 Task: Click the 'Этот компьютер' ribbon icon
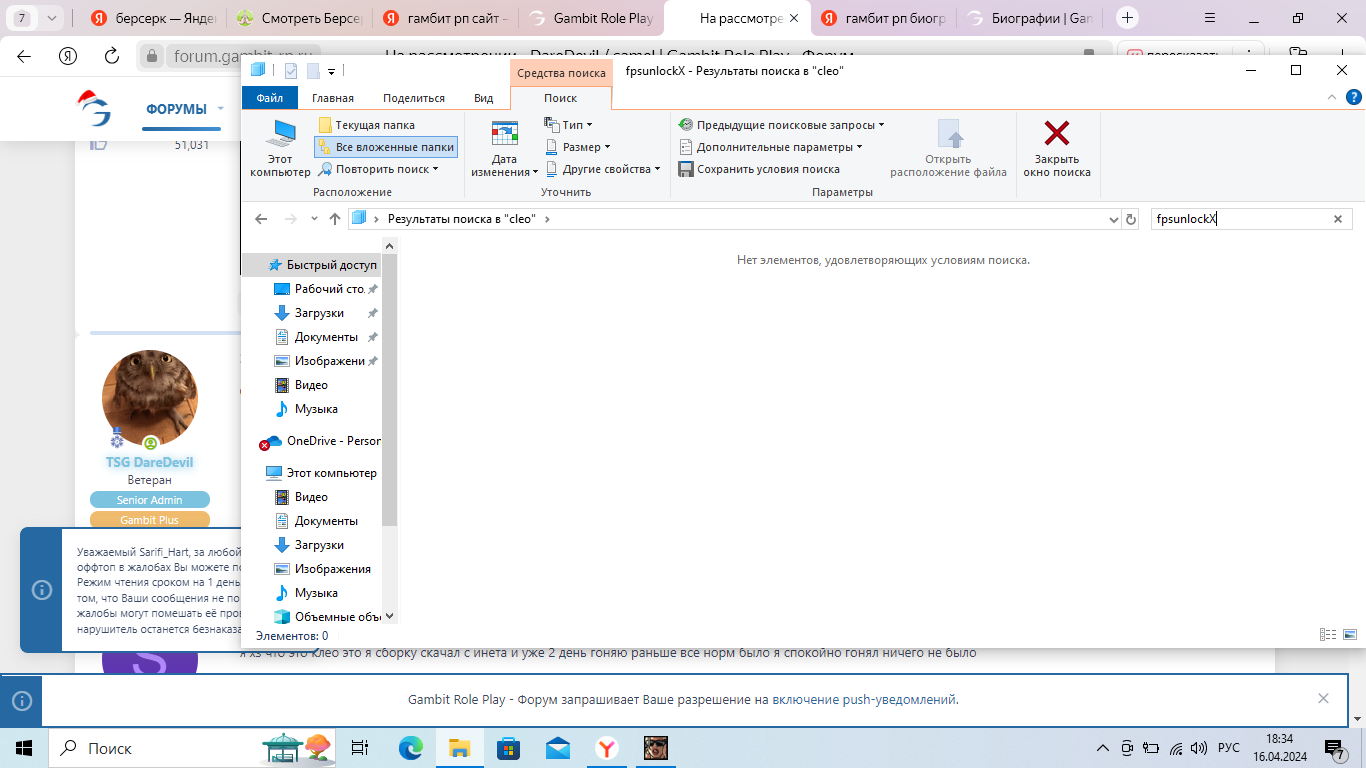(280, 147)
